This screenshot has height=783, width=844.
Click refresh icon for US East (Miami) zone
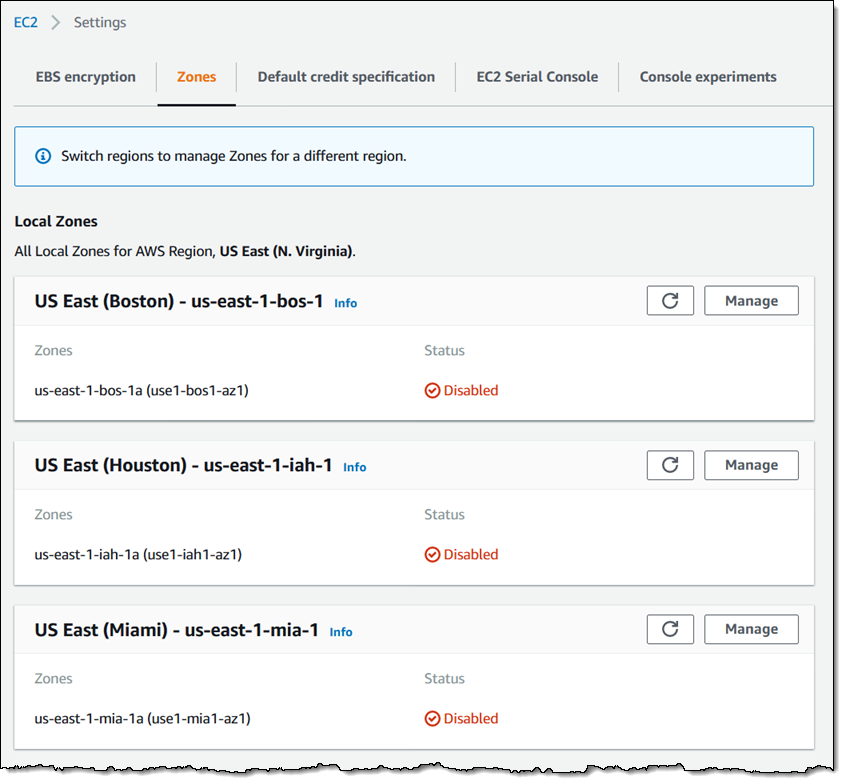coord(670,629)
